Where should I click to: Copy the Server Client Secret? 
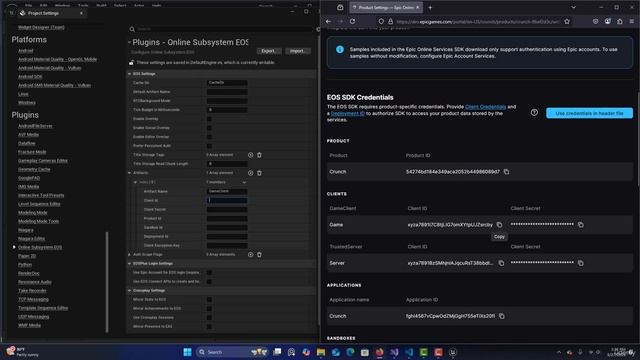point(581,263)
